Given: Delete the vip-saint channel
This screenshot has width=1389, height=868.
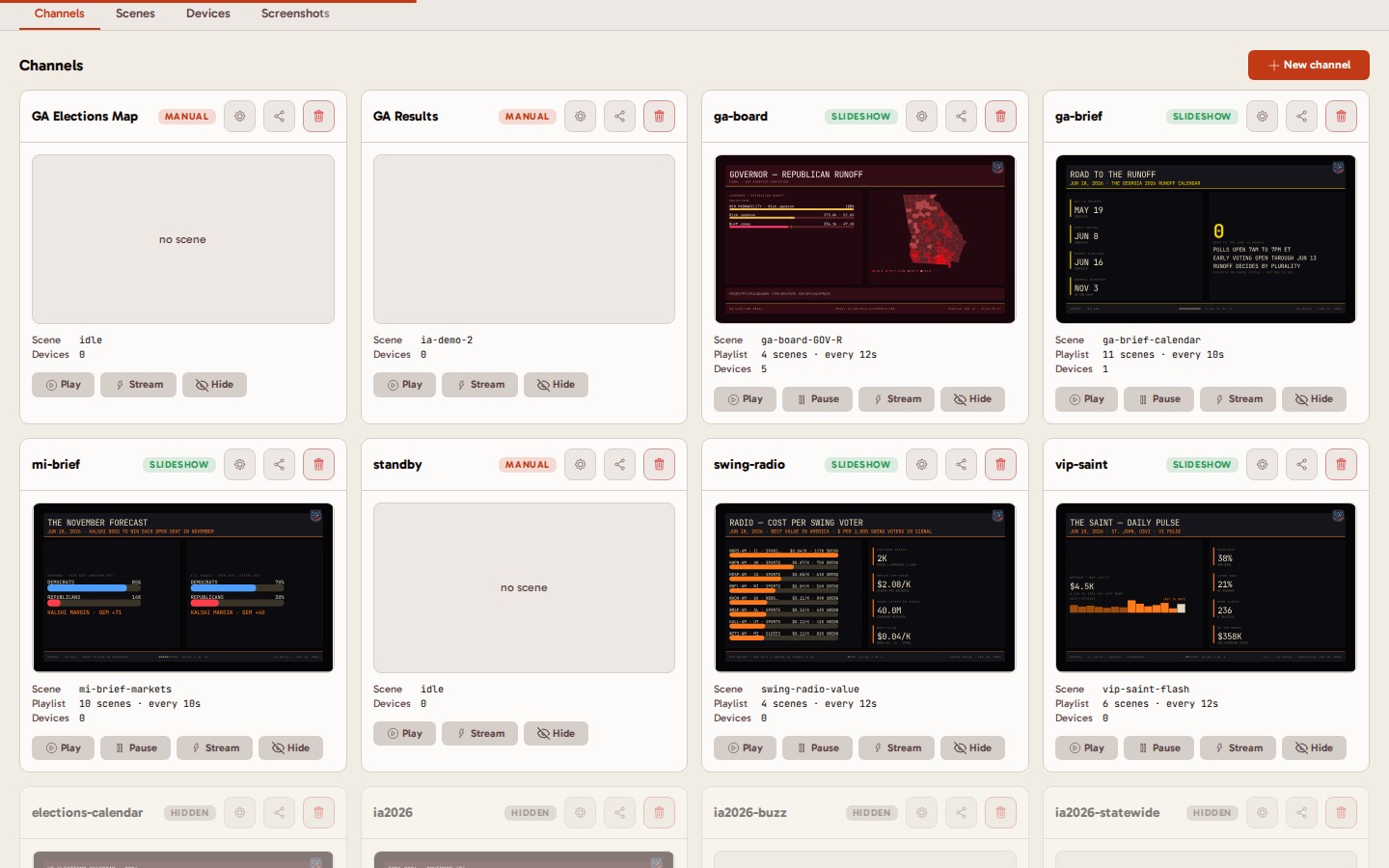Looking at the screenshot, I should tap(1342, 464).
